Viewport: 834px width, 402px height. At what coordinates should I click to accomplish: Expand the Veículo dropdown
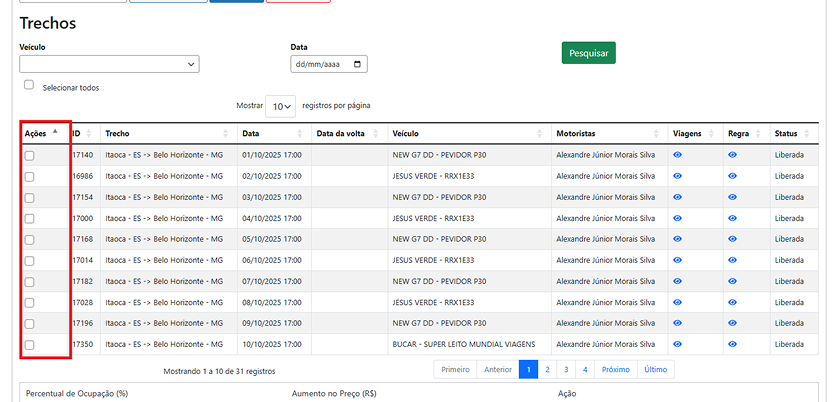109,64
